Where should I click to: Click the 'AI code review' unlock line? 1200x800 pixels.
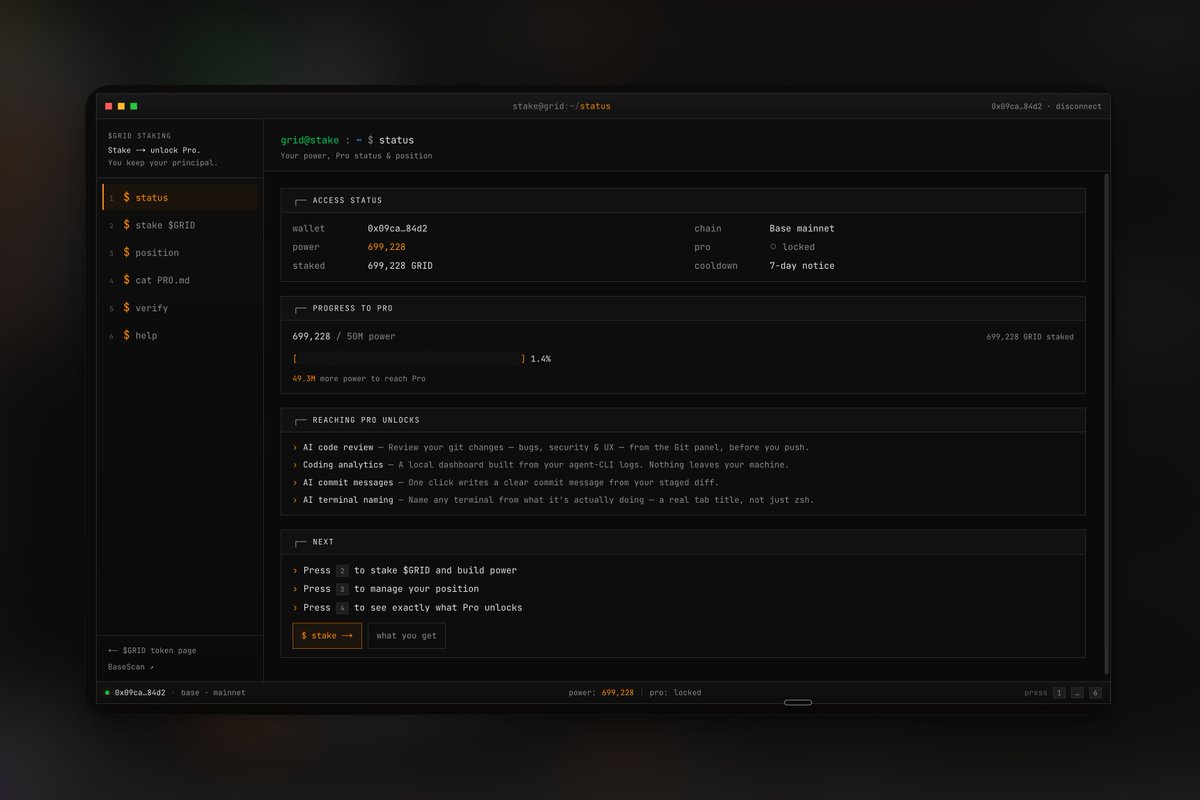[x=551, y=447]
